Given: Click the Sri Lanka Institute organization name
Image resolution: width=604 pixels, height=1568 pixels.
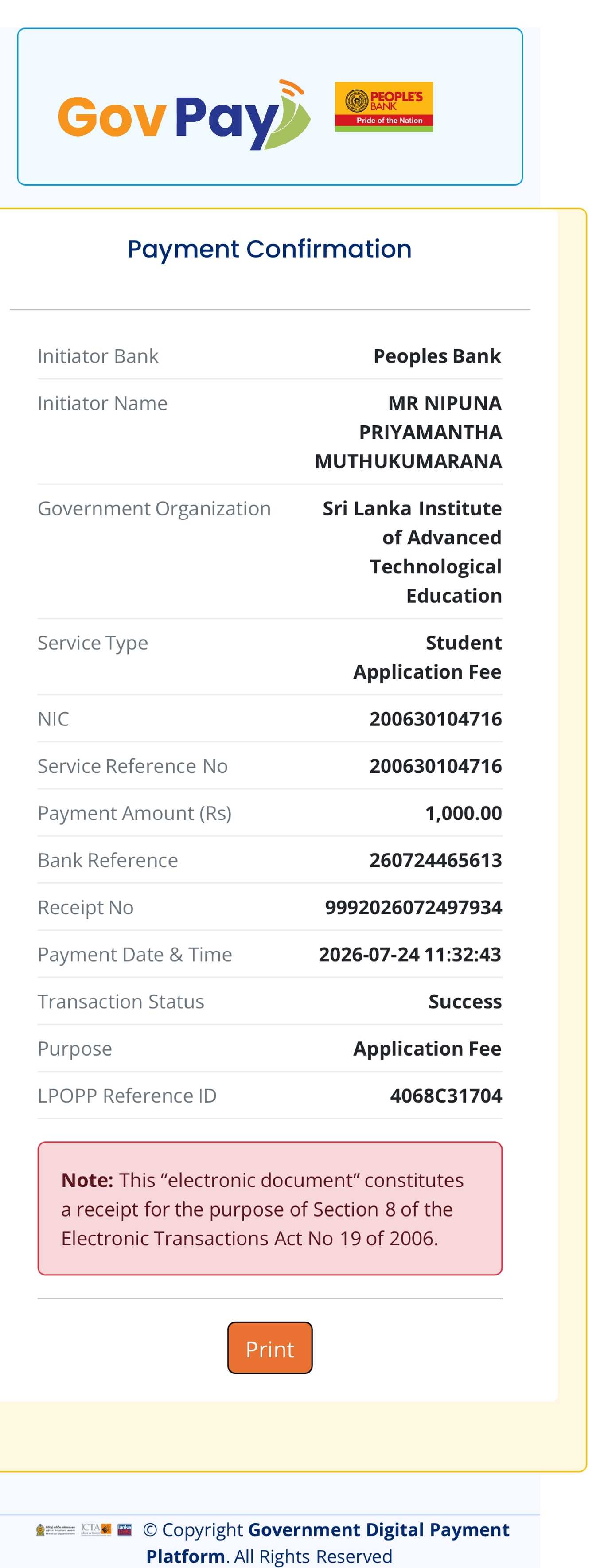Looking at the screenshot, I should click(x=412, y=552).
